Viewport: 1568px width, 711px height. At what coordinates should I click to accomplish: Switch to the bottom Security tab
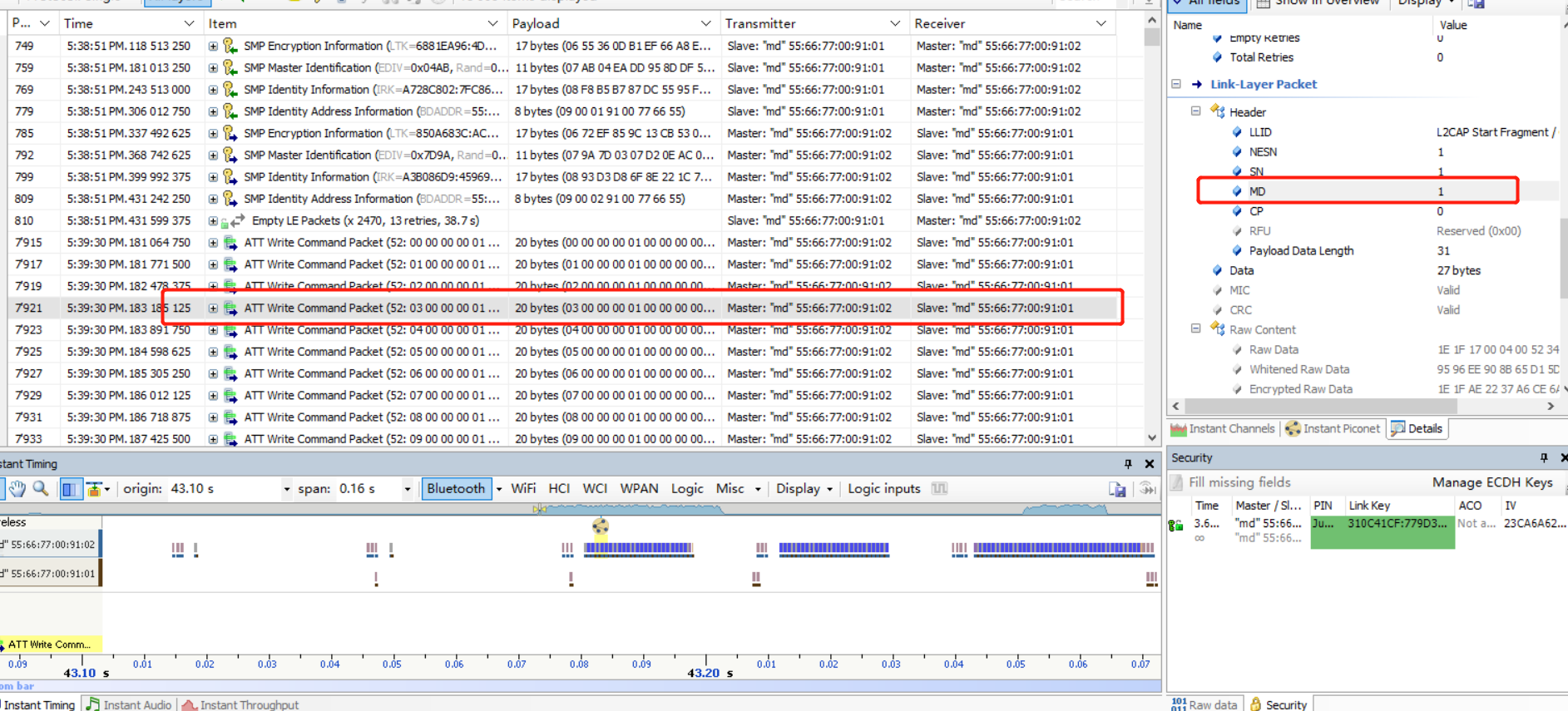point(1279,704)
